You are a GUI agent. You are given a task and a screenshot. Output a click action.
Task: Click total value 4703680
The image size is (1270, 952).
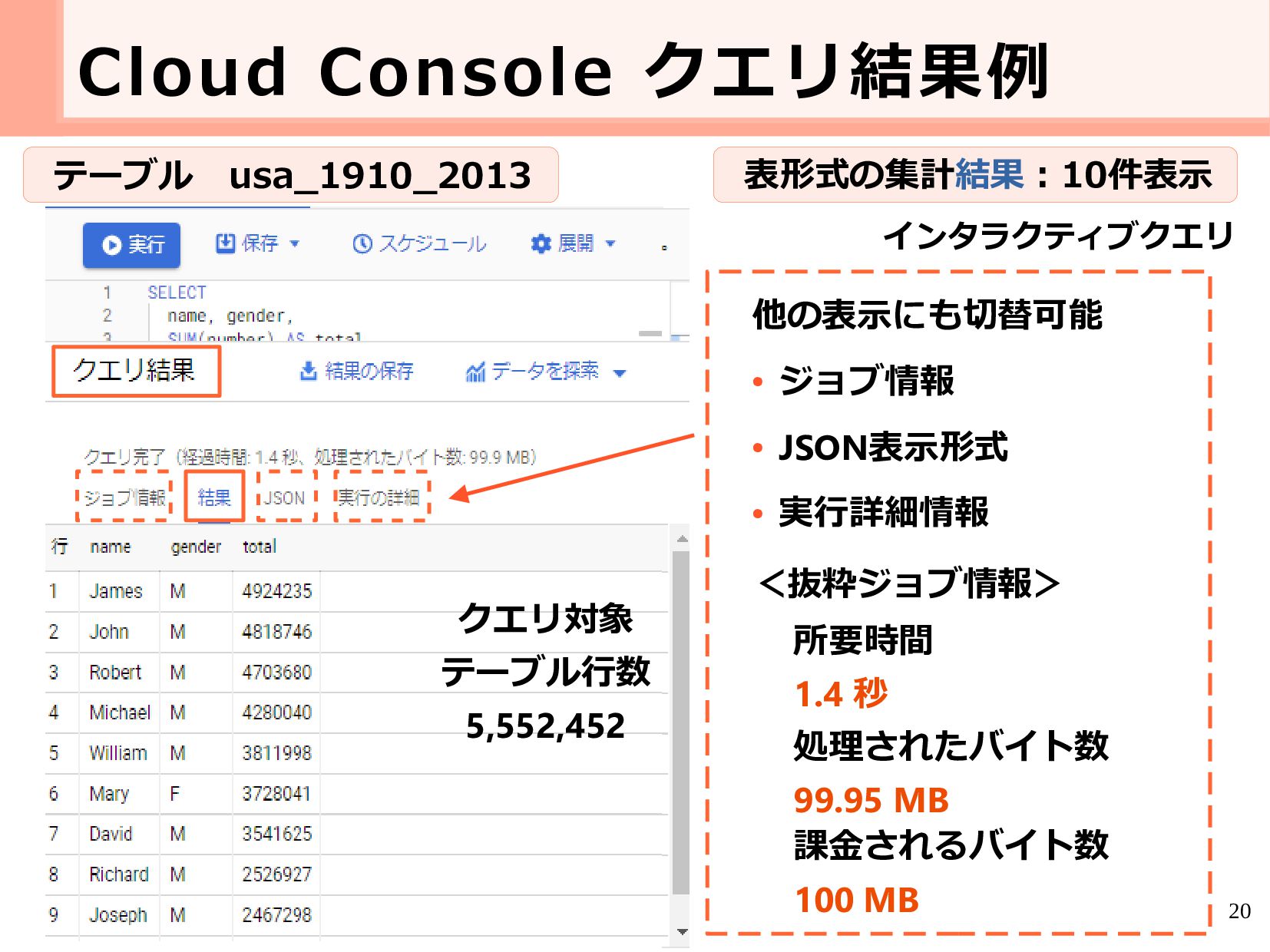tap(277, 673)
